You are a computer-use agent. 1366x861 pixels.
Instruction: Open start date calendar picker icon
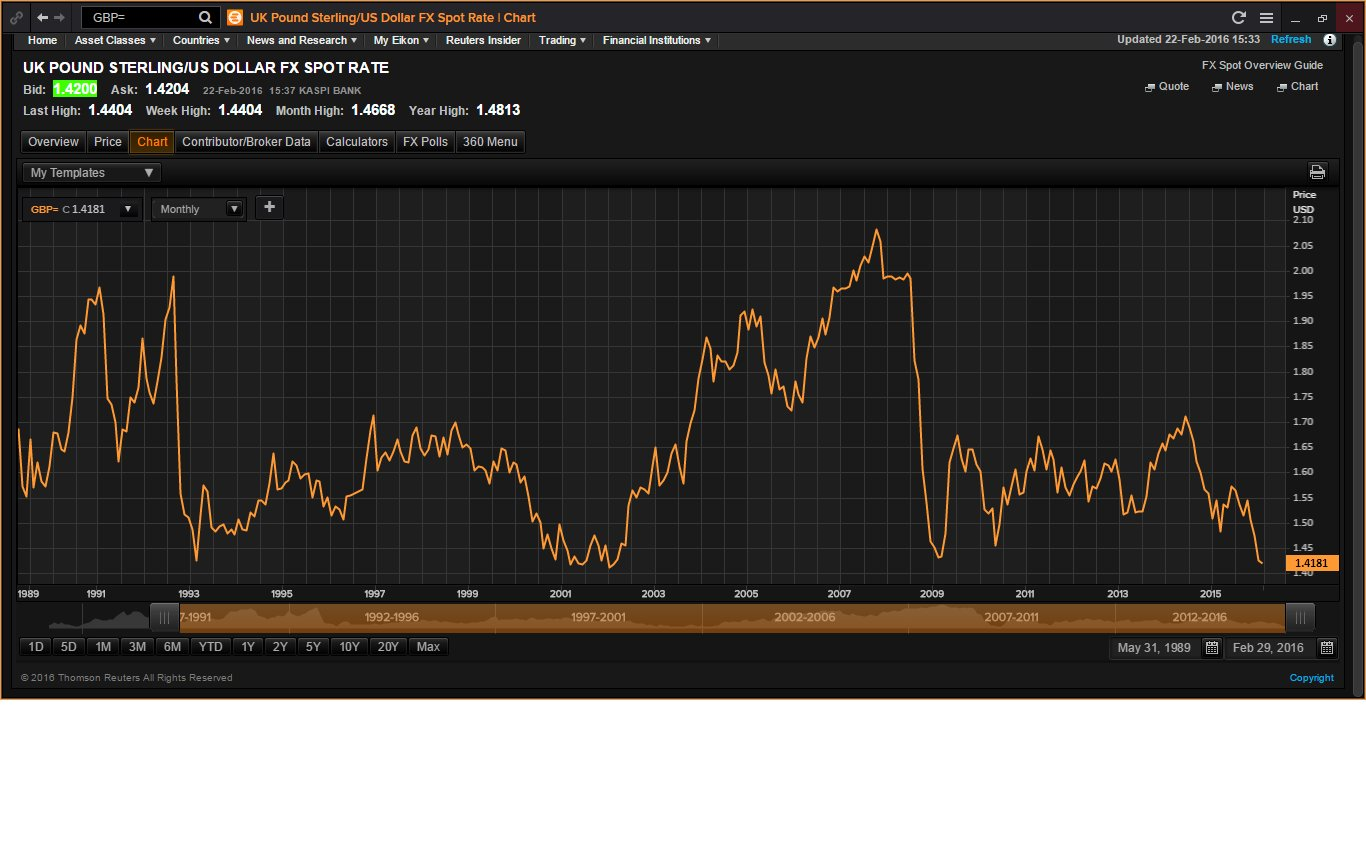pyautogui.click(x=1211, y=648)
